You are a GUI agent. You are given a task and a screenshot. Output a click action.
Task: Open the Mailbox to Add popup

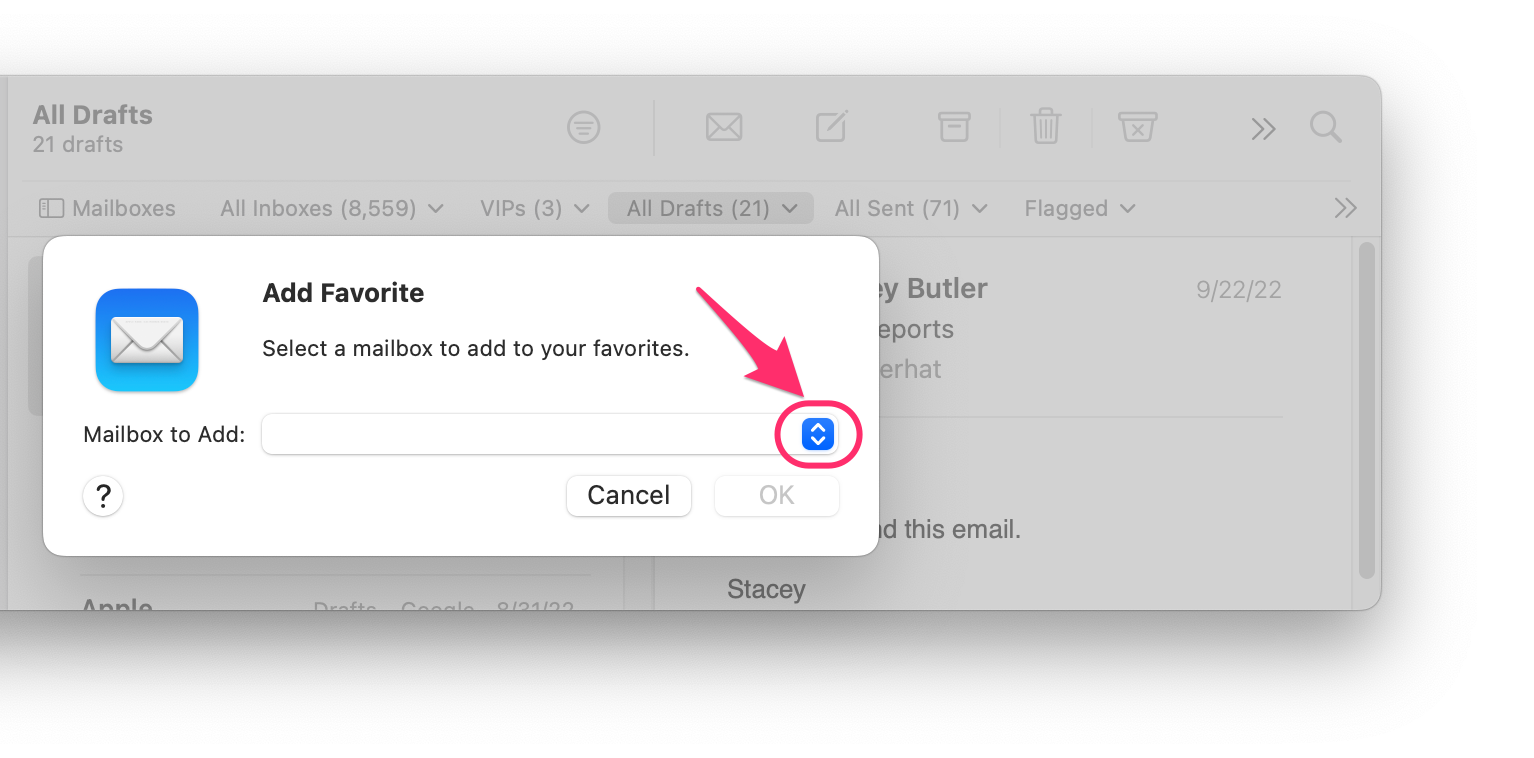pos(818,434)
